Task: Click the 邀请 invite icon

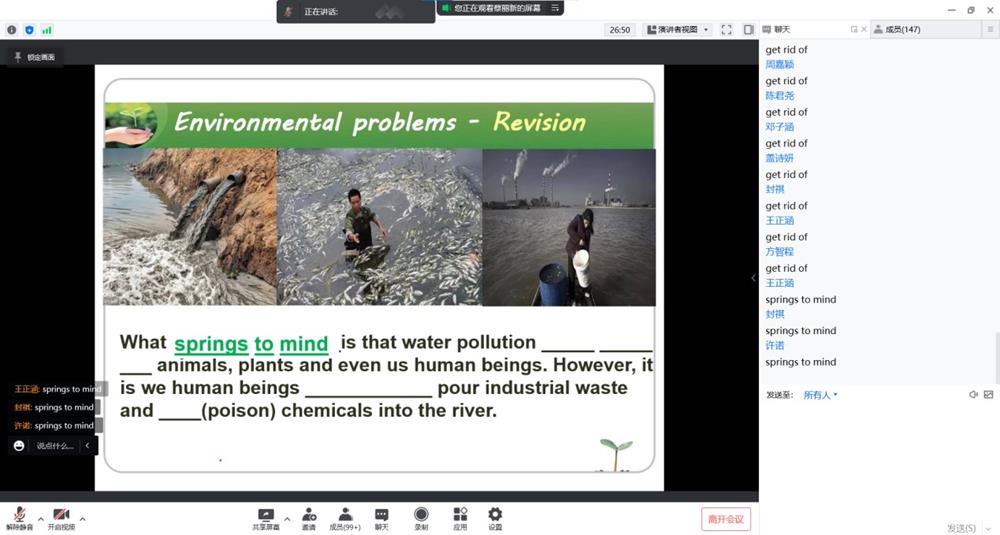Action: point(309,517)
